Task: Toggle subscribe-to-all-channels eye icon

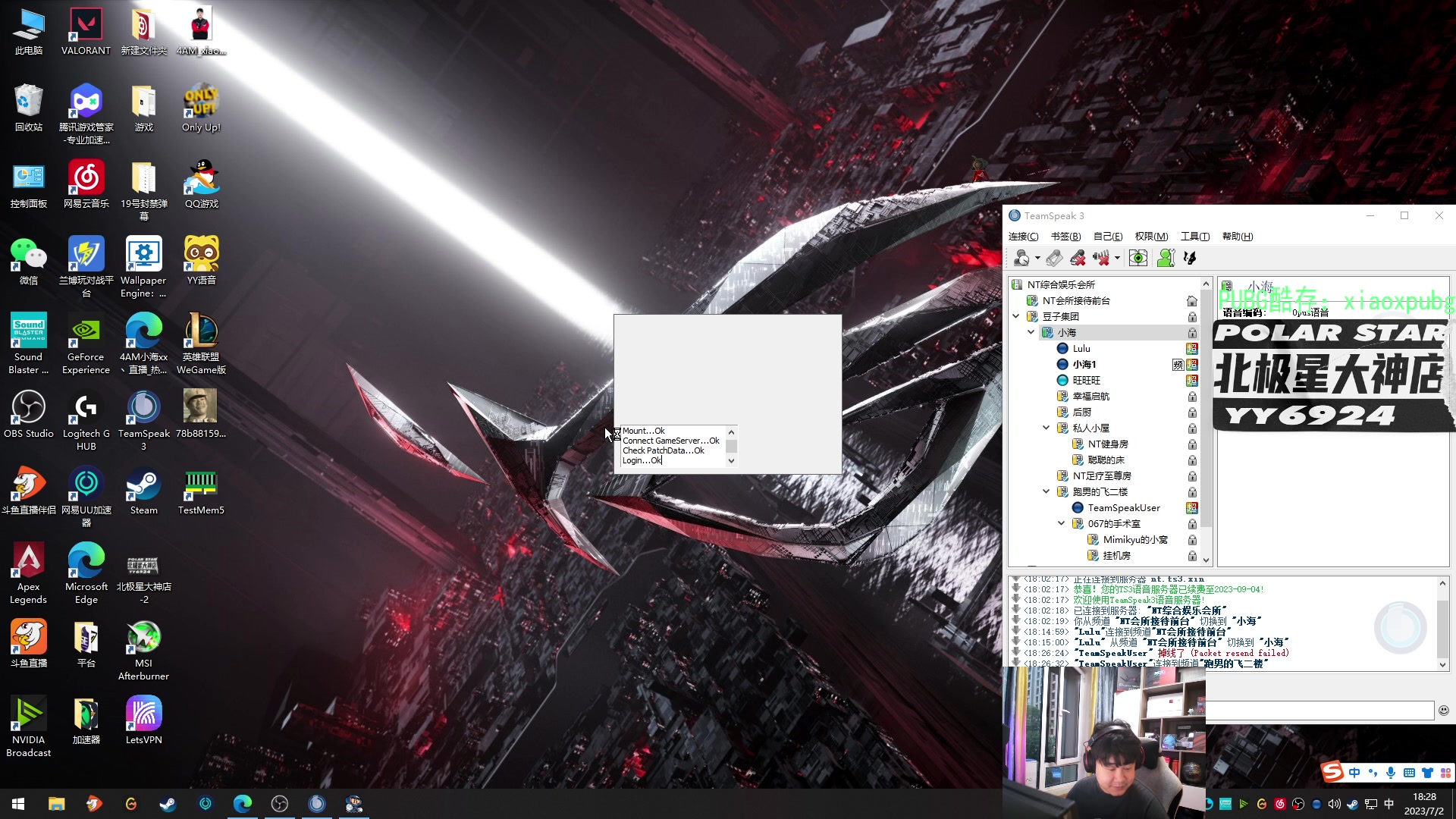Action: (1137, 258)
